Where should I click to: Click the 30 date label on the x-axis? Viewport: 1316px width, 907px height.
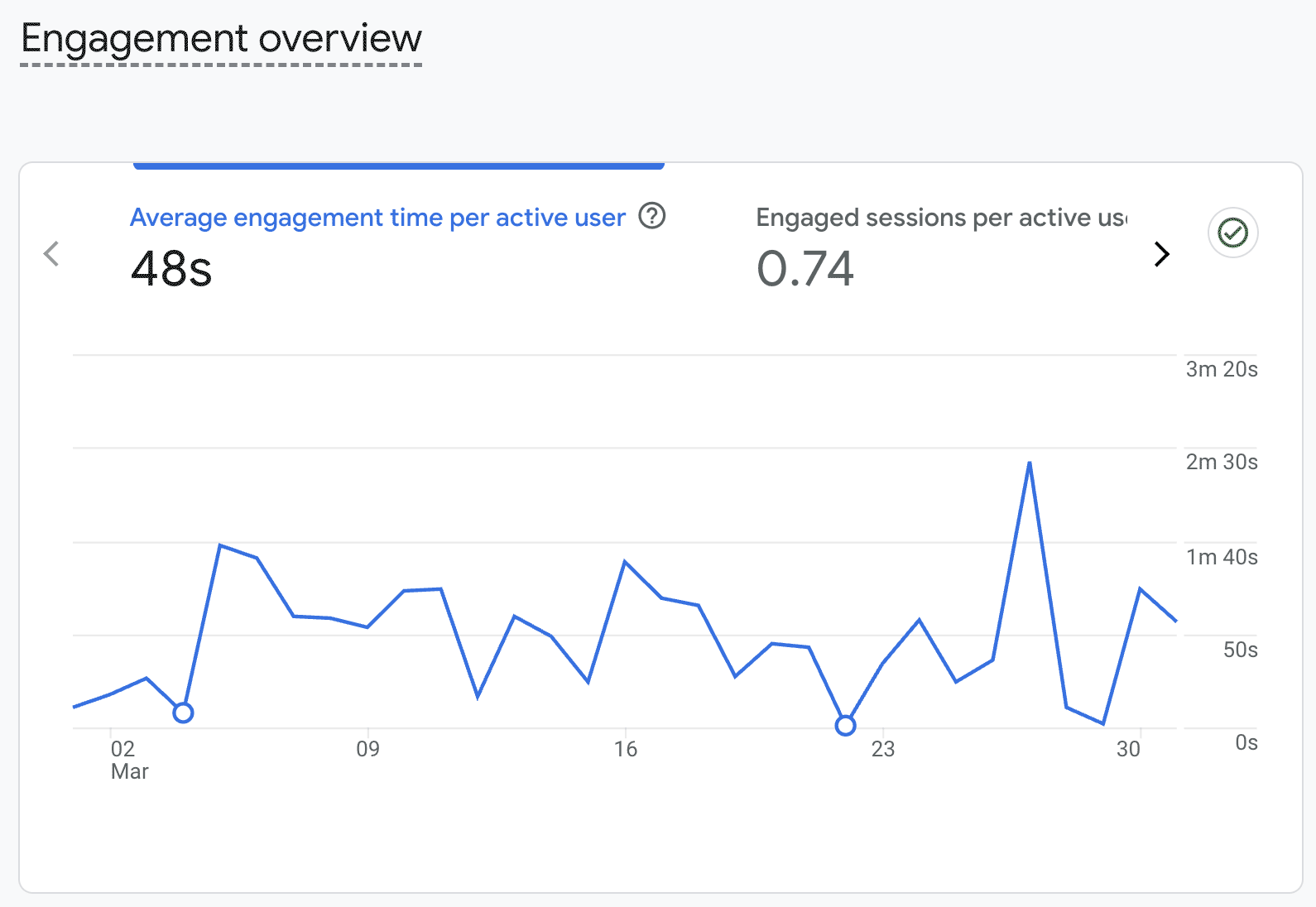(x=1128, y=749)
